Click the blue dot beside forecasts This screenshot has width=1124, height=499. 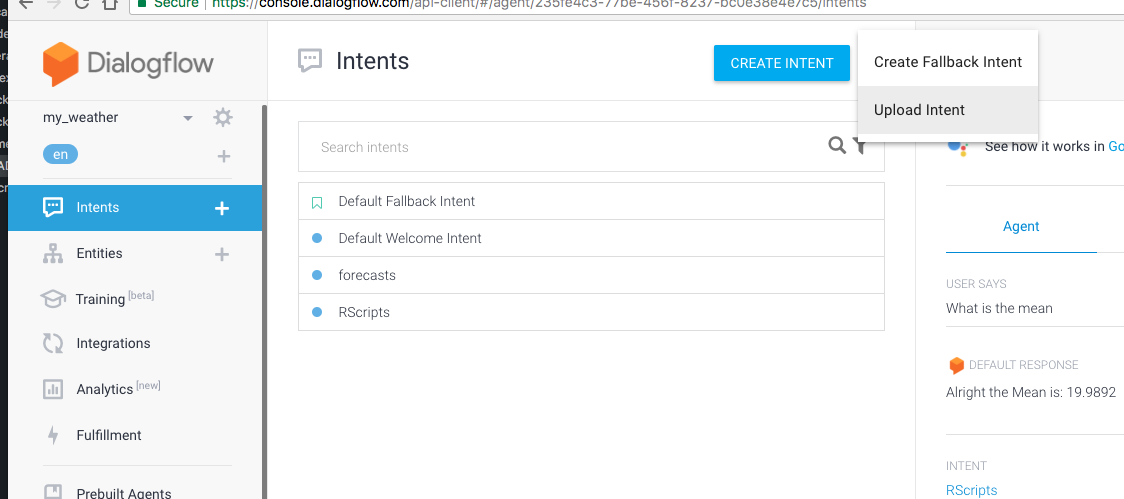tap(317, 275)
